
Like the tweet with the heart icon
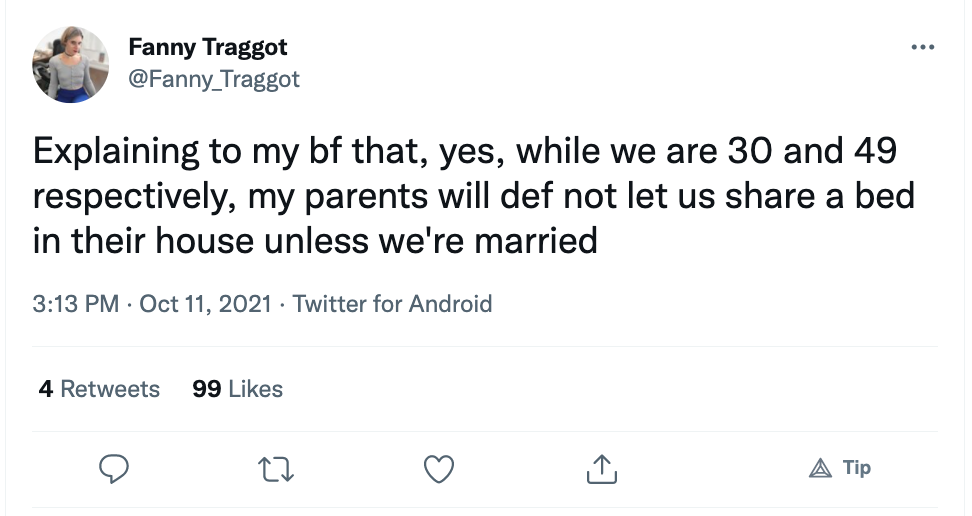coord(439,469)
